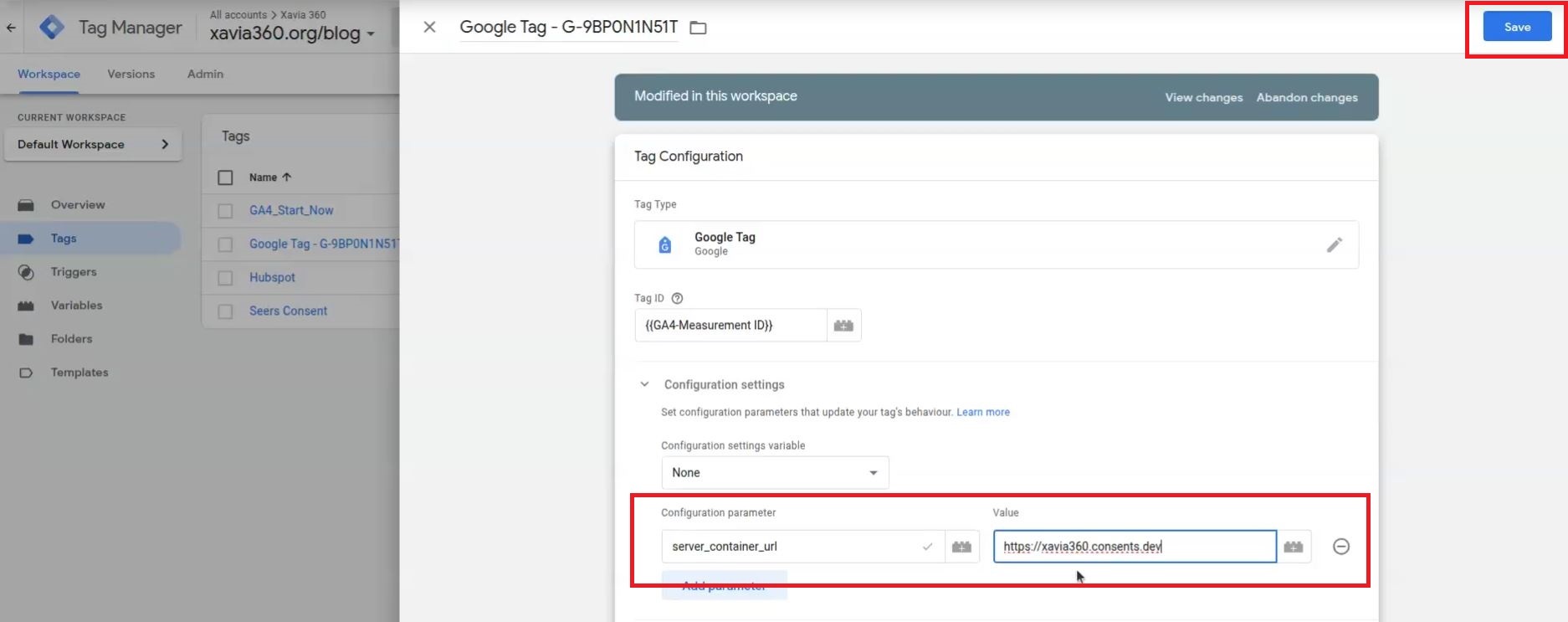Click the Tag ID input field

coord(730,325)
